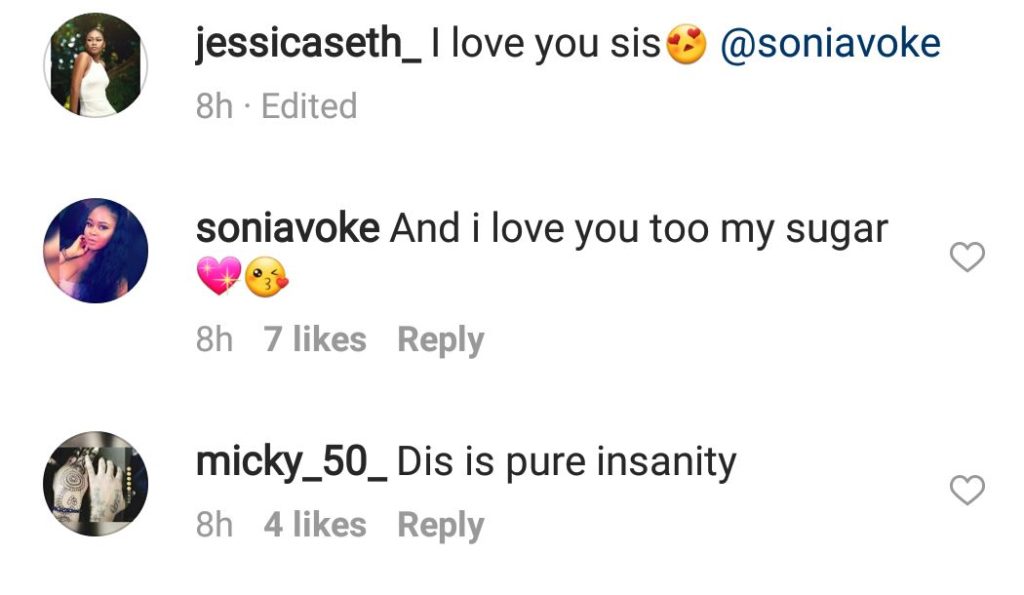
Task: Reply to micky_50_'s comment
Action: (x=440, y=525)
